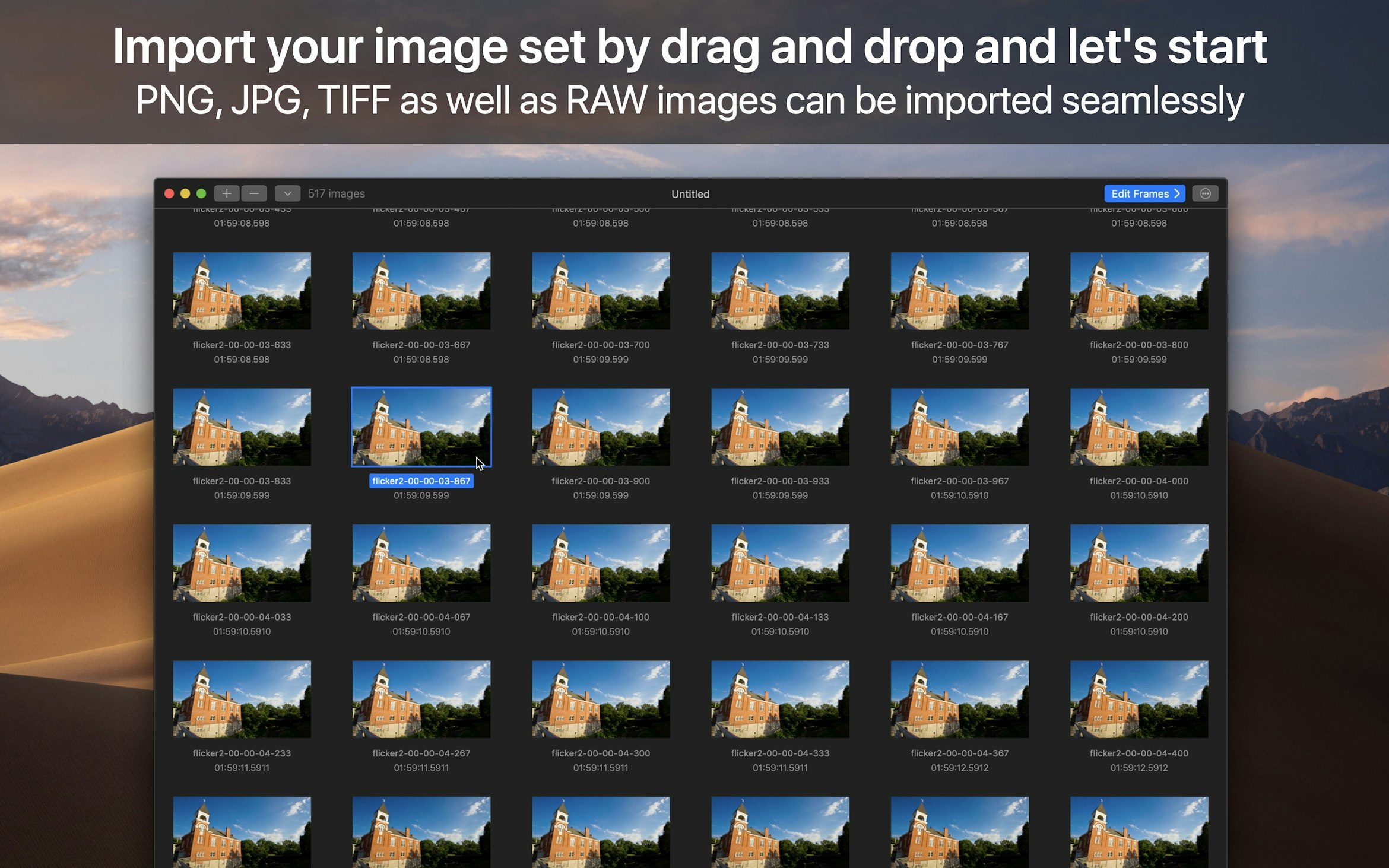
Task: Click the yellow minimize window button
Action: coord(185,193)
